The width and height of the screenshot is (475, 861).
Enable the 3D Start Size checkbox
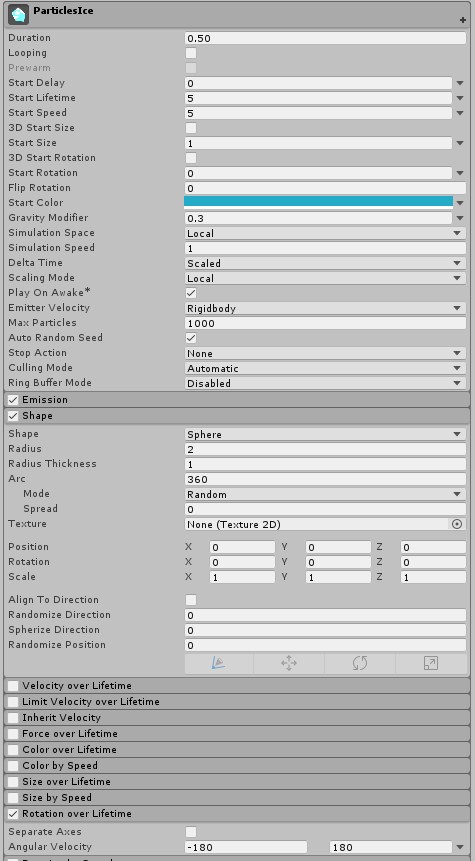click(x=191, y=128)
